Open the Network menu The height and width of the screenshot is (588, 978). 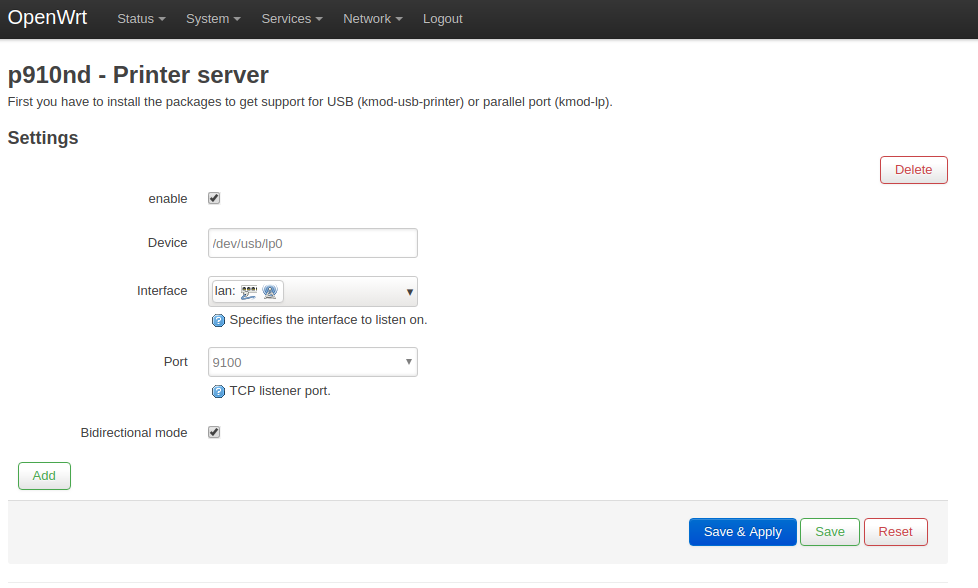tap(372, 19)
